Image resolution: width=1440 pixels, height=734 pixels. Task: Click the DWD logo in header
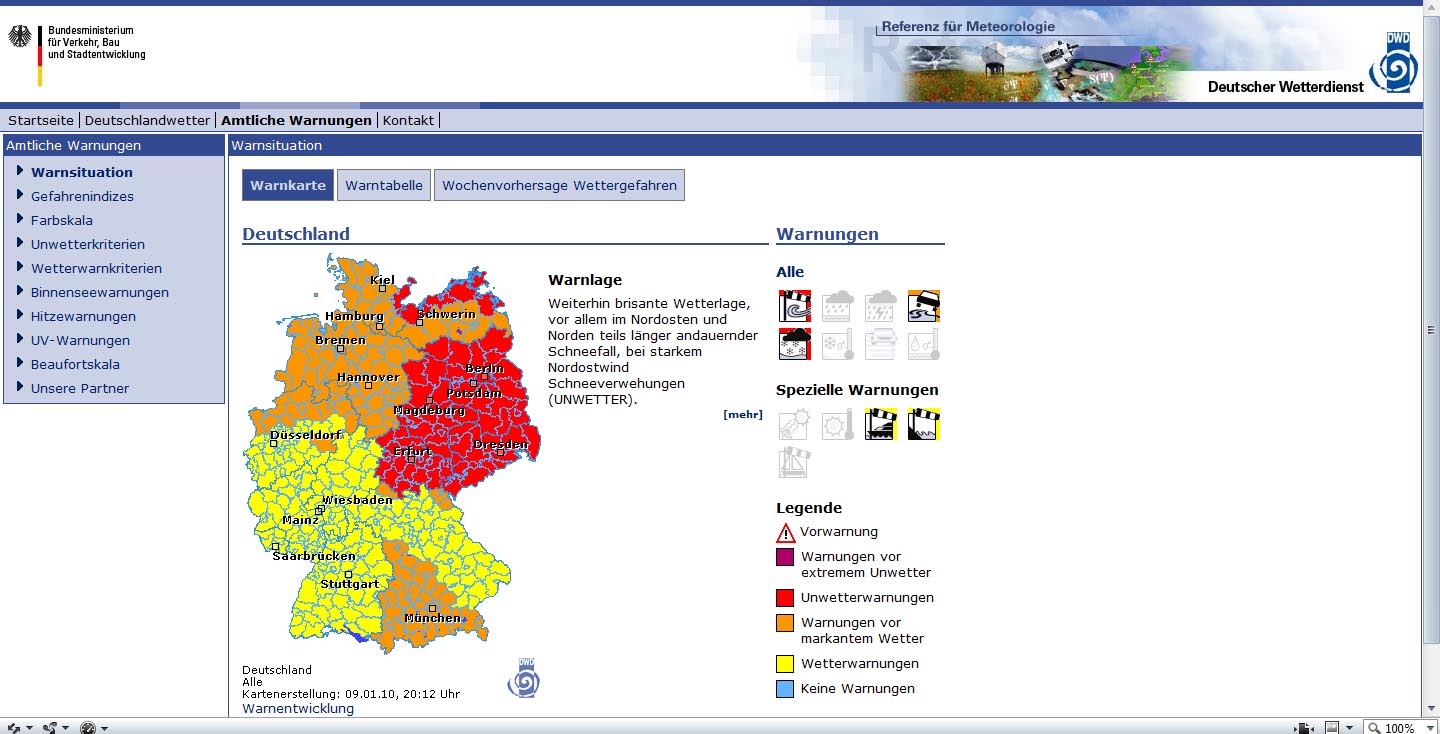pos(1394,62)
